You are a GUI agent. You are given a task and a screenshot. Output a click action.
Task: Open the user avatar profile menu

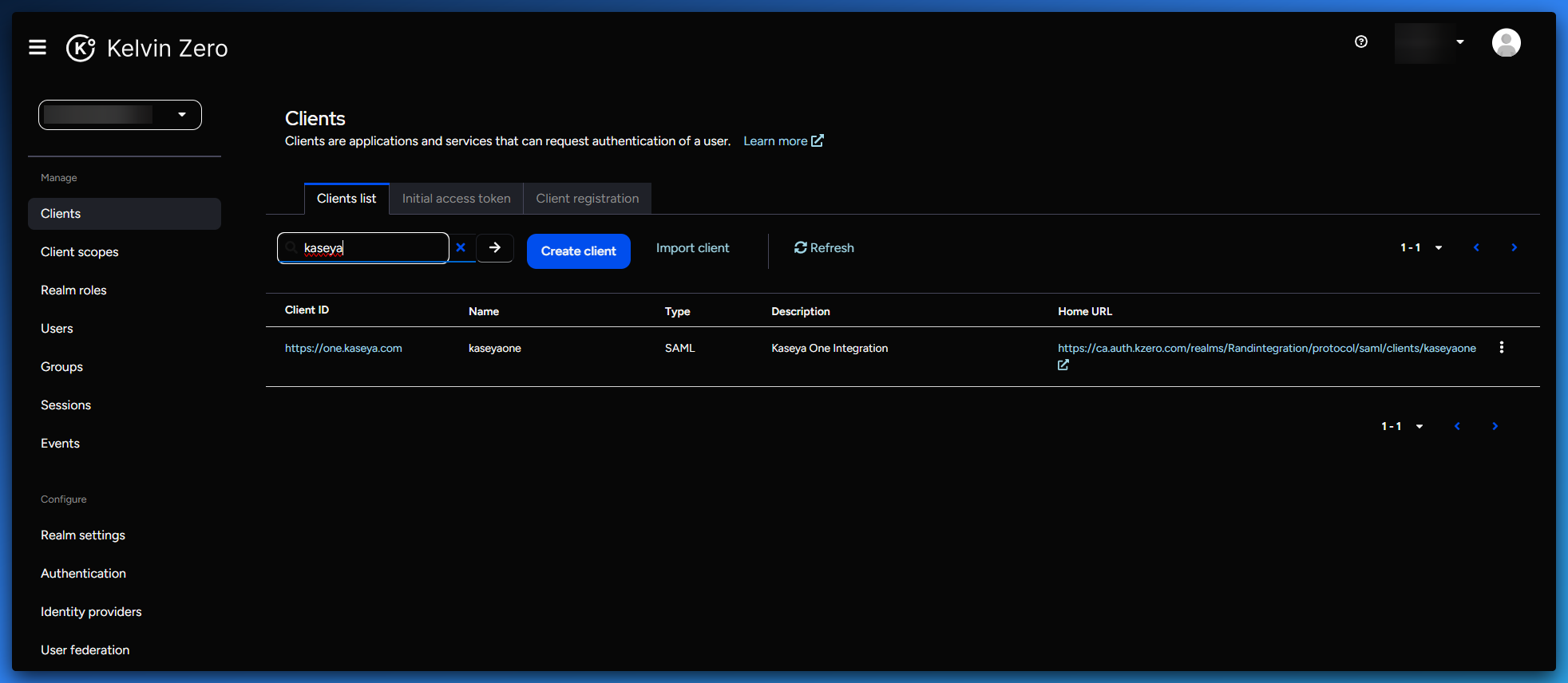[x=1506, y=42]
